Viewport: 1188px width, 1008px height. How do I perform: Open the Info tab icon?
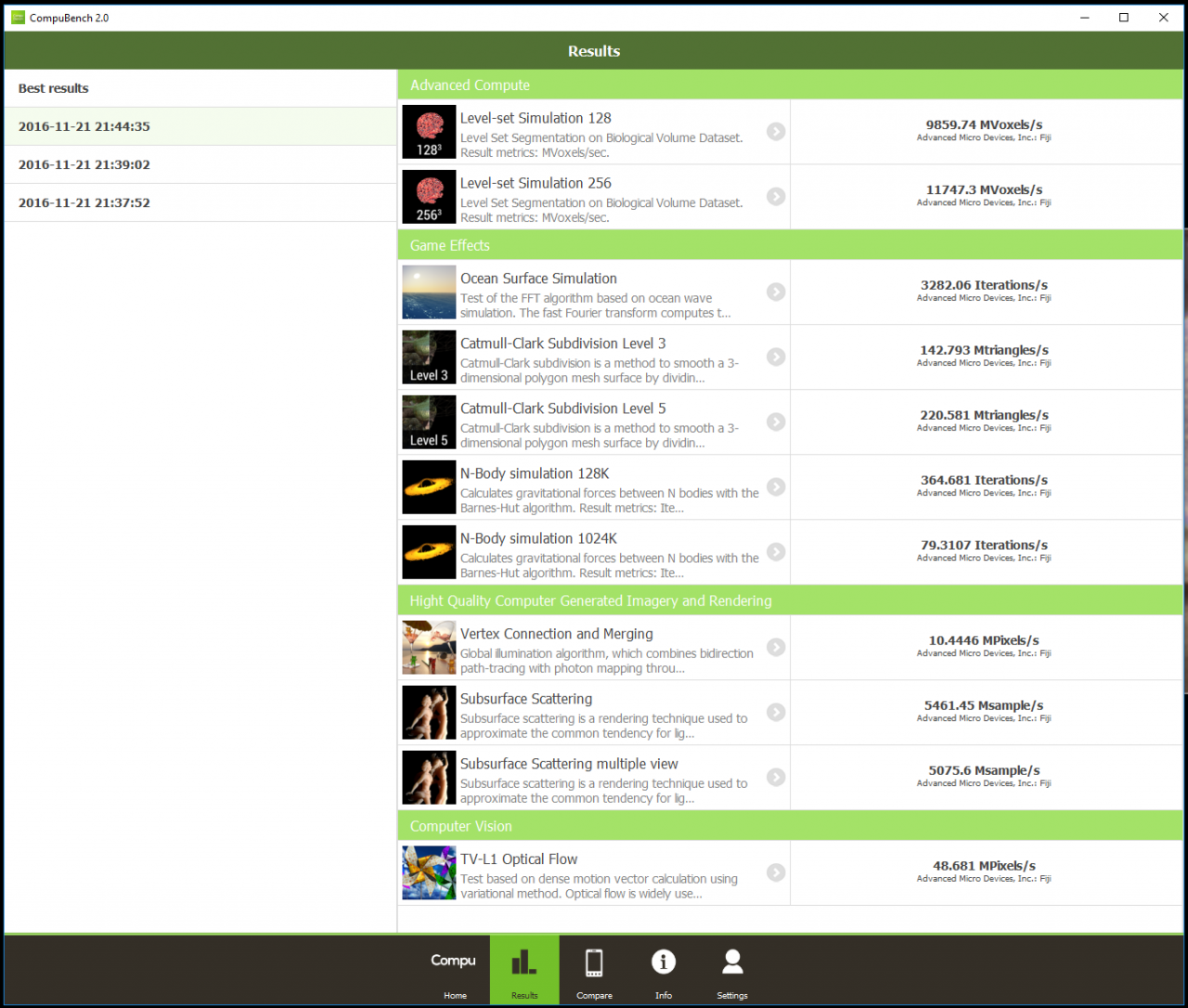point(664,962)
